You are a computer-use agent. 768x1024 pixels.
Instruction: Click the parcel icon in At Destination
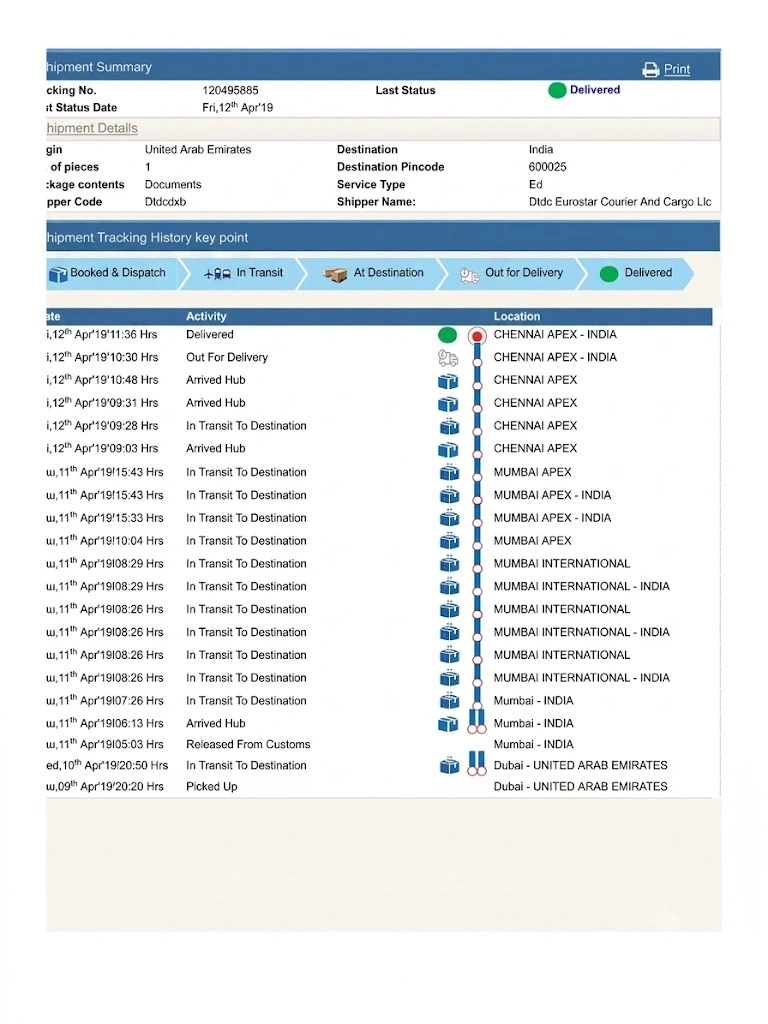pos(336,274)
